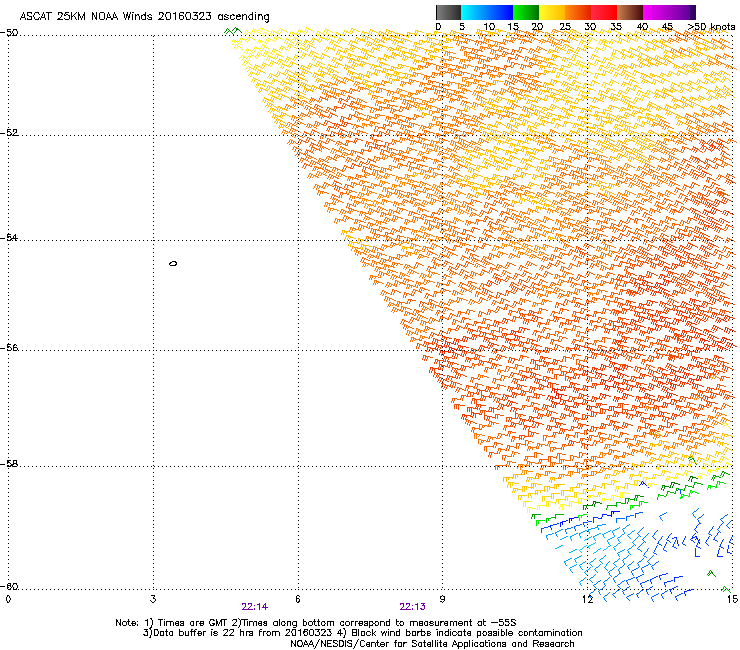This screenshot has width=740, height=650.
Task: Click the '6' longitude axis label
Action: tap(298, 599)
